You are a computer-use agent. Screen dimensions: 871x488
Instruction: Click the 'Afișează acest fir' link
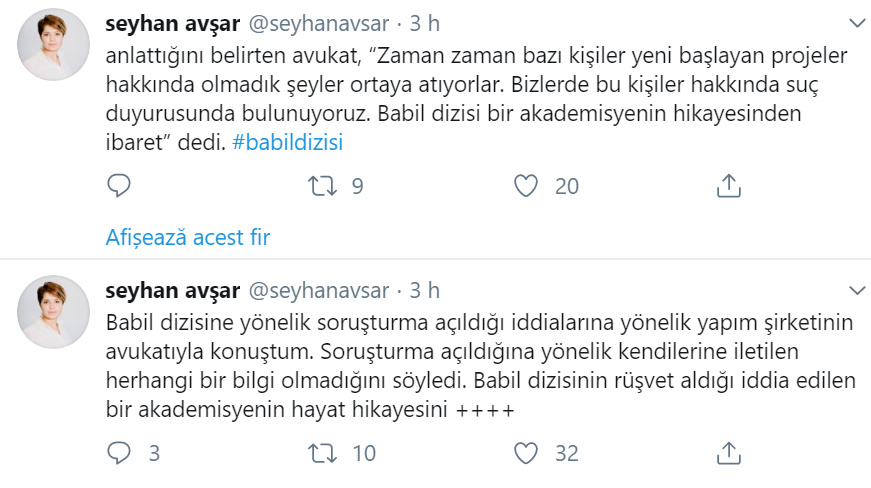pyautogui.click(x=188, y=238)
